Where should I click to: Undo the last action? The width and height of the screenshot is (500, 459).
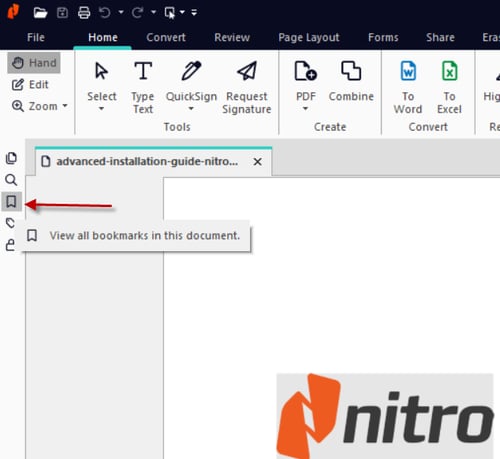[105, 13]
